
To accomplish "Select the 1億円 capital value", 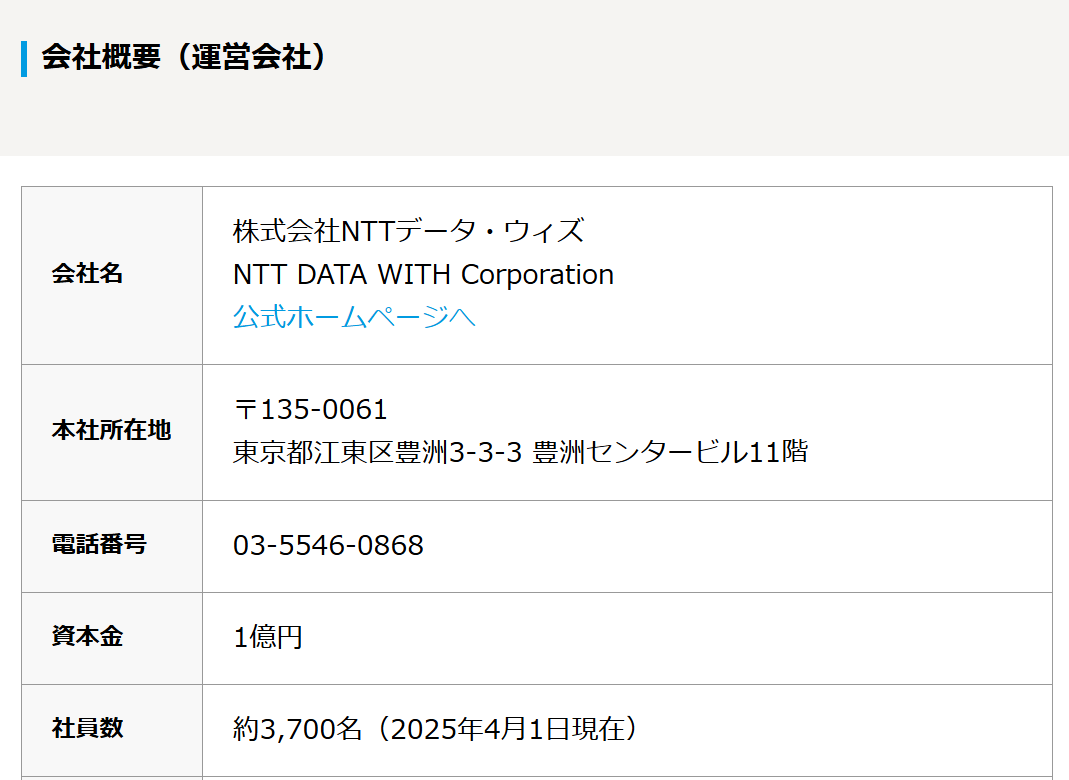I will 267,637.
